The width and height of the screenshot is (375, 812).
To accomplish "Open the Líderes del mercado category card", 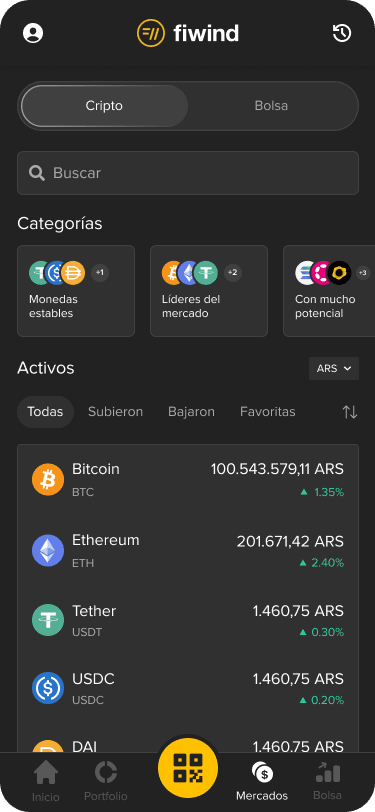I will 209,291.
